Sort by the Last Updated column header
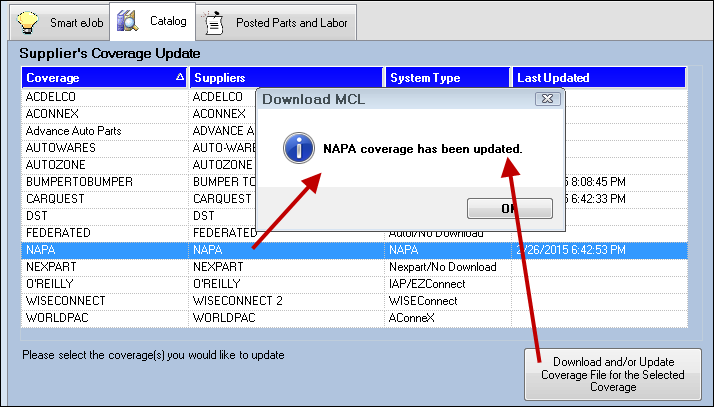714x407 pixels. (x=599, y=78)
